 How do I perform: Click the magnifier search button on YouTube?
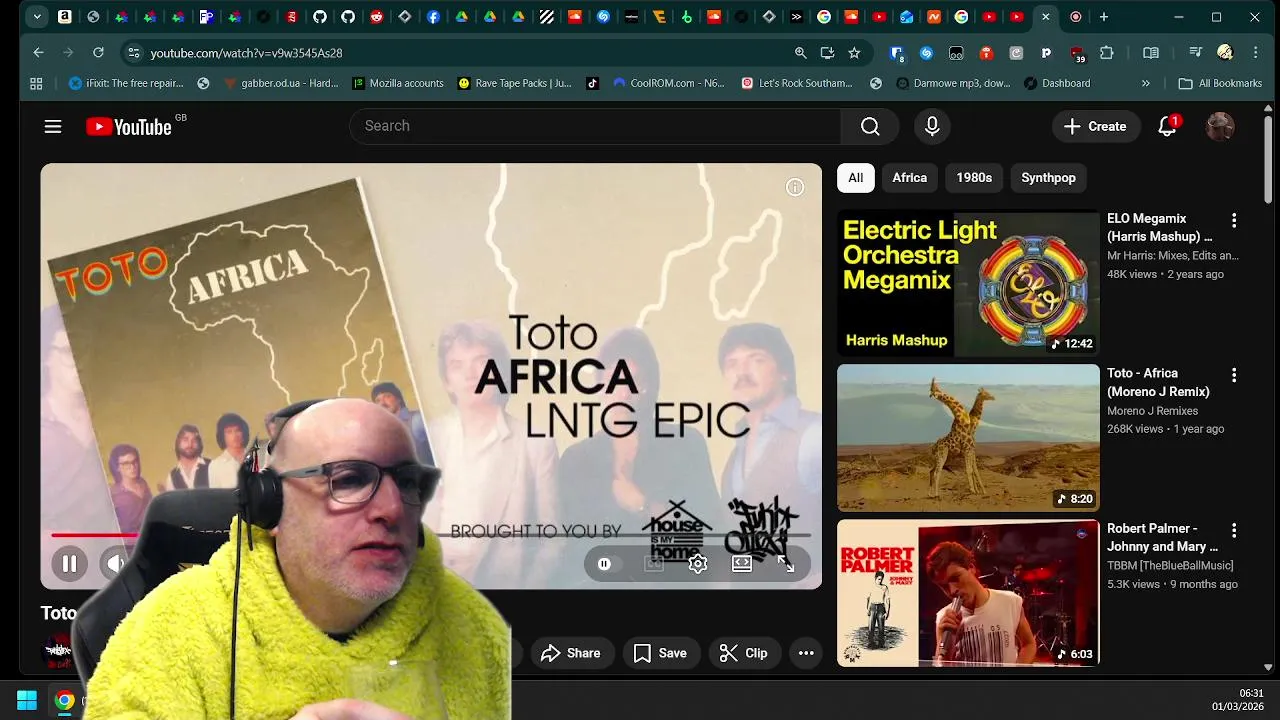click(870, 126)
